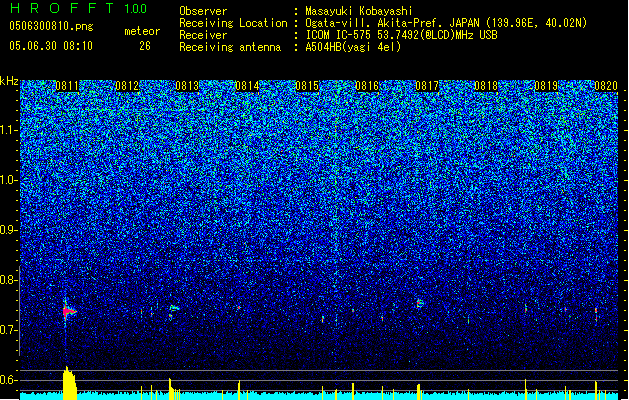Click receiver text ICOM IC-575 53.7492 MHz USB
629x400 pixels.
401,35
